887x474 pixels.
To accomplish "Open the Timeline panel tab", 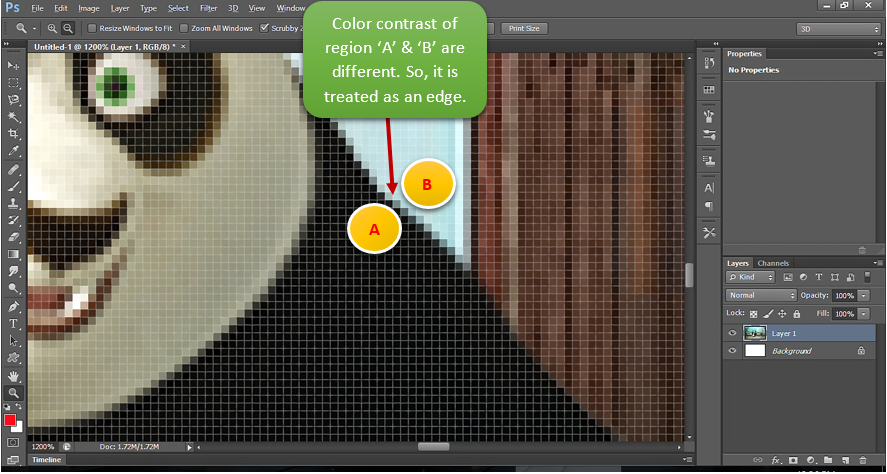I will (46, 460).
